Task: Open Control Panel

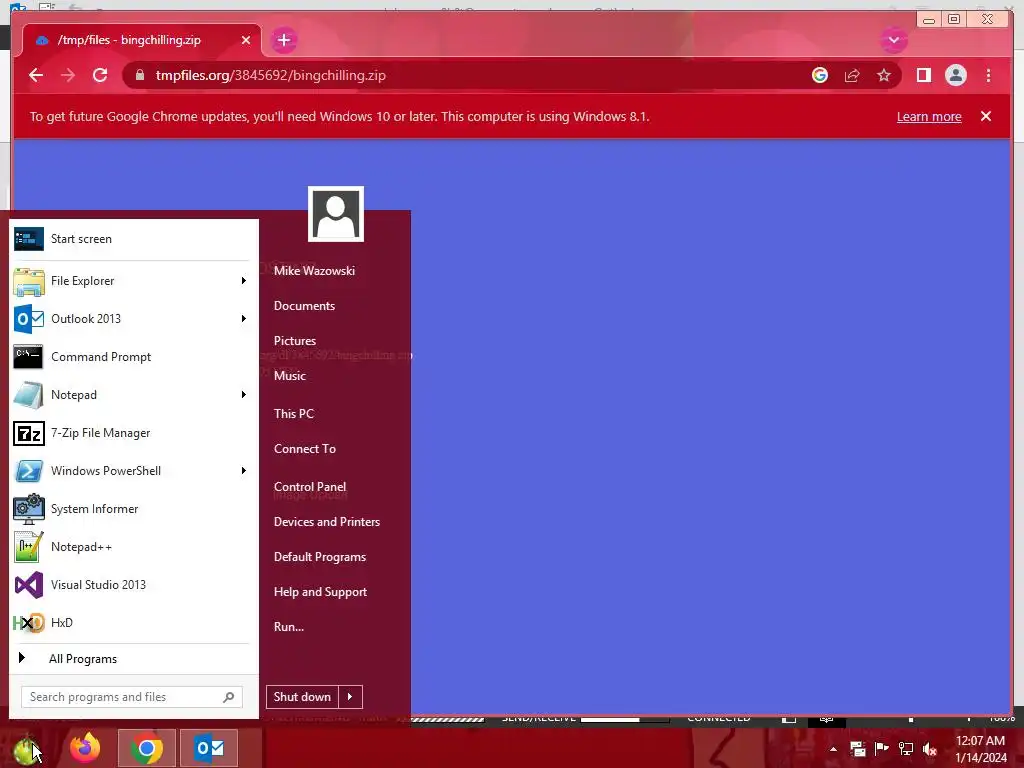Action: tap(310, 487)
